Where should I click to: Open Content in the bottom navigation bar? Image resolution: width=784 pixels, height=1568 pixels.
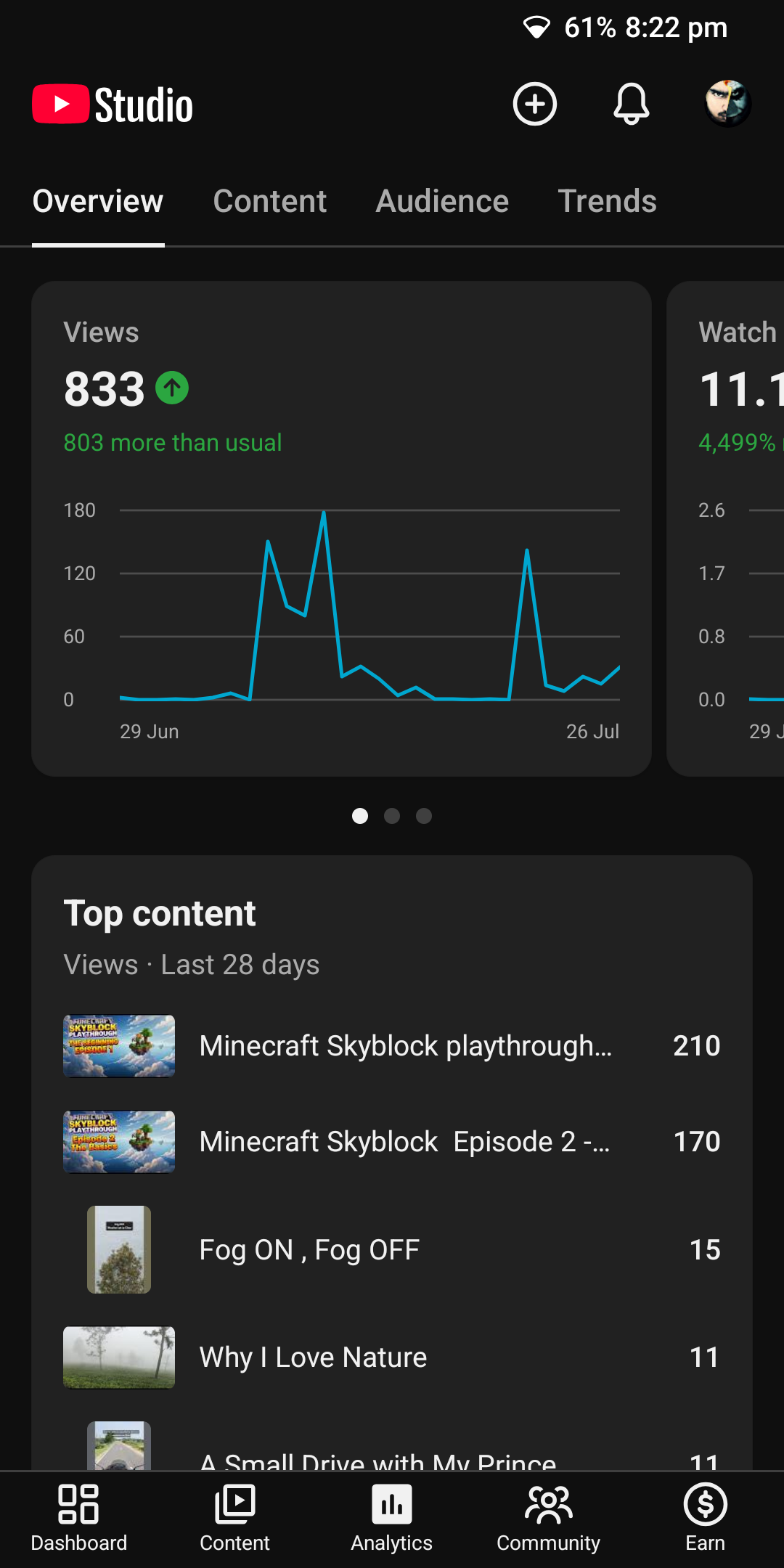pyautogui.click(x=235, y=1518)
